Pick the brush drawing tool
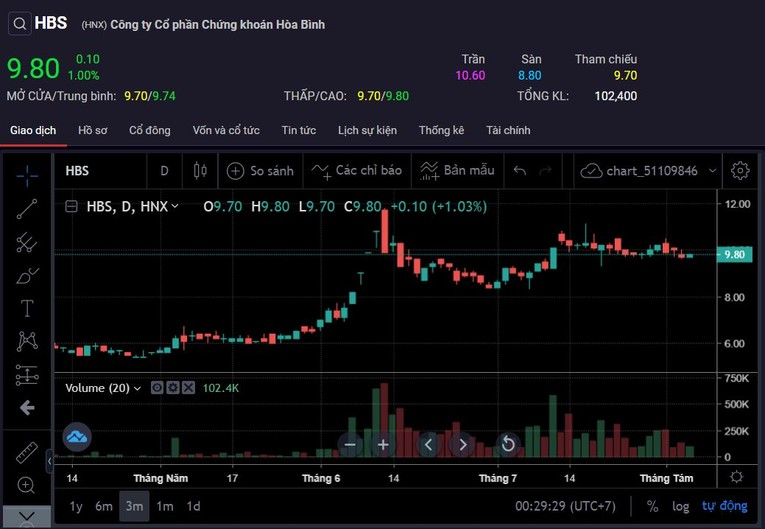This screenshot has width=765, height=529. [x=27, y=275]
